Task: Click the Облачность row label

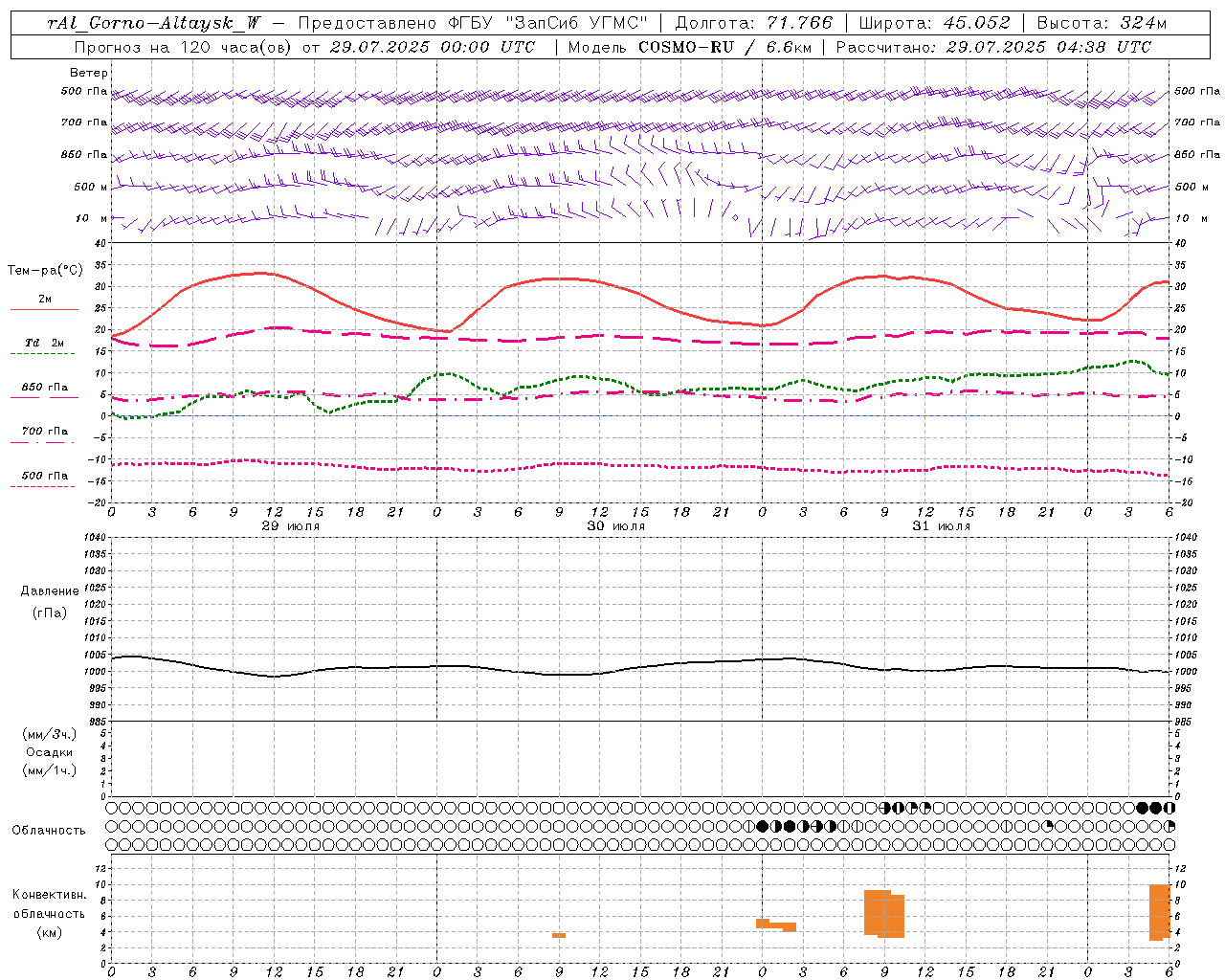Action: tap(48, 830)
